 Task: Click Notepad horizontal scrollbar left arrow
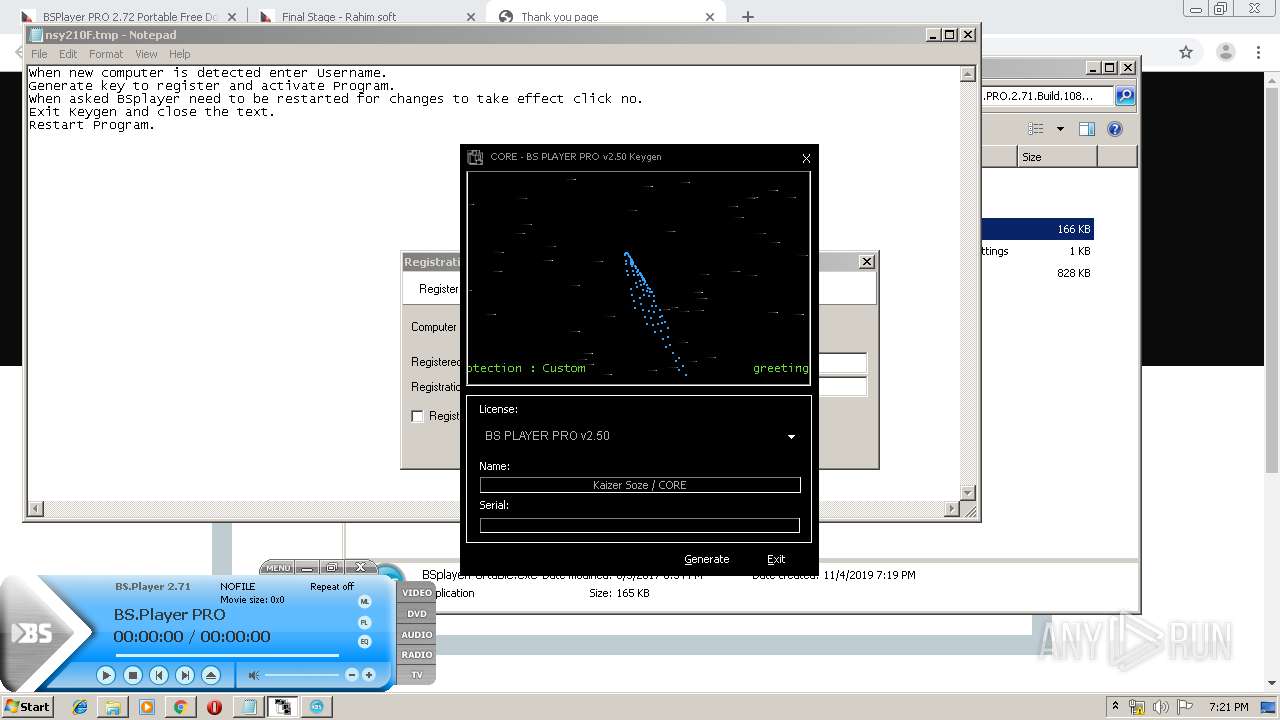coord(36,509)
